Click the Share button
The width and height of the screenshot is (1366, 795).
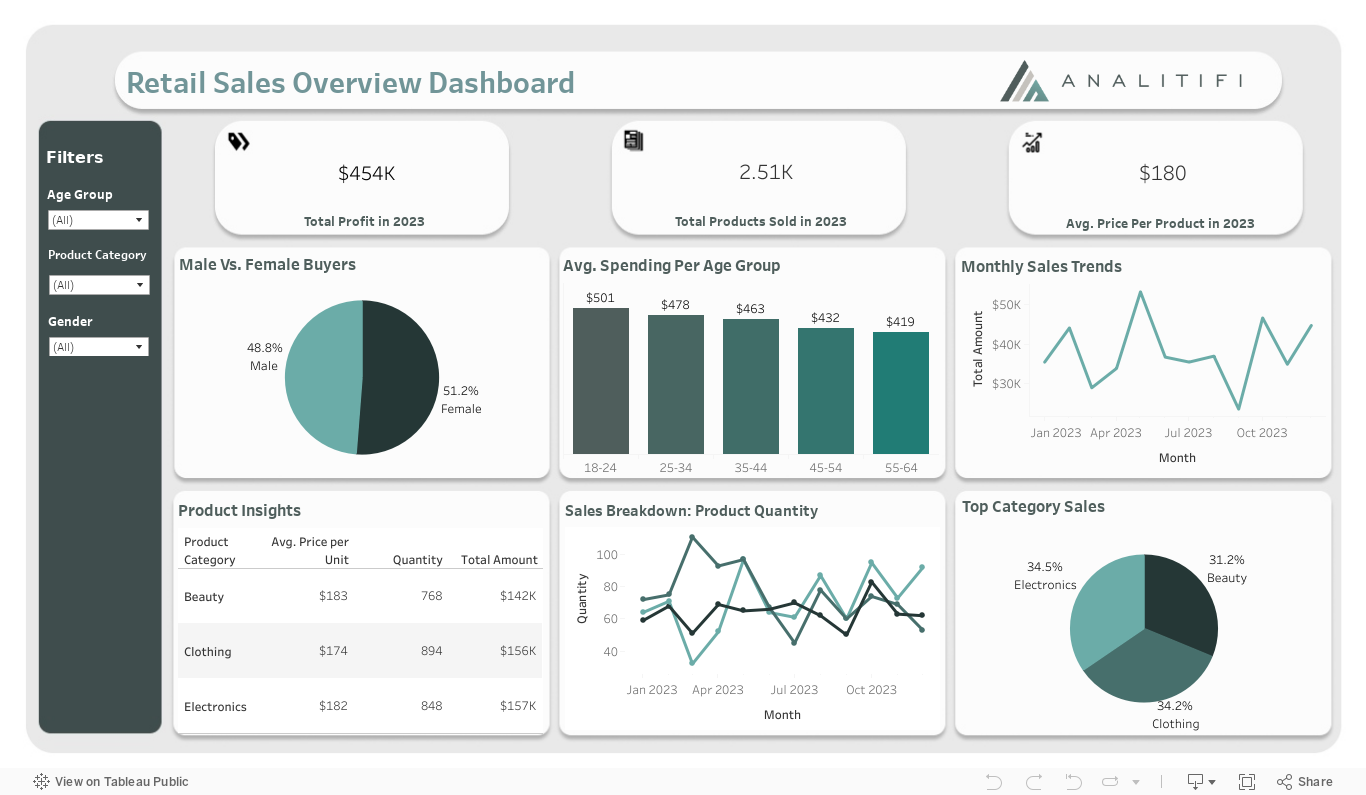pos(1305,782)
